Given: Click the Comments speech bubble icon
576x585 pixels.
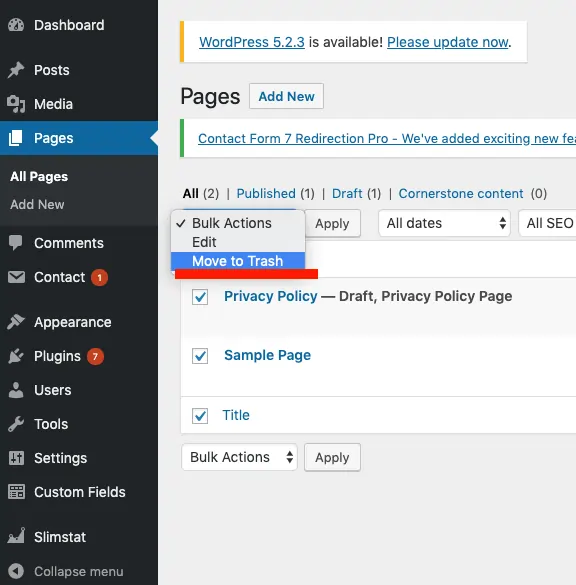Looking at the screenshot, I should (16, 243).
